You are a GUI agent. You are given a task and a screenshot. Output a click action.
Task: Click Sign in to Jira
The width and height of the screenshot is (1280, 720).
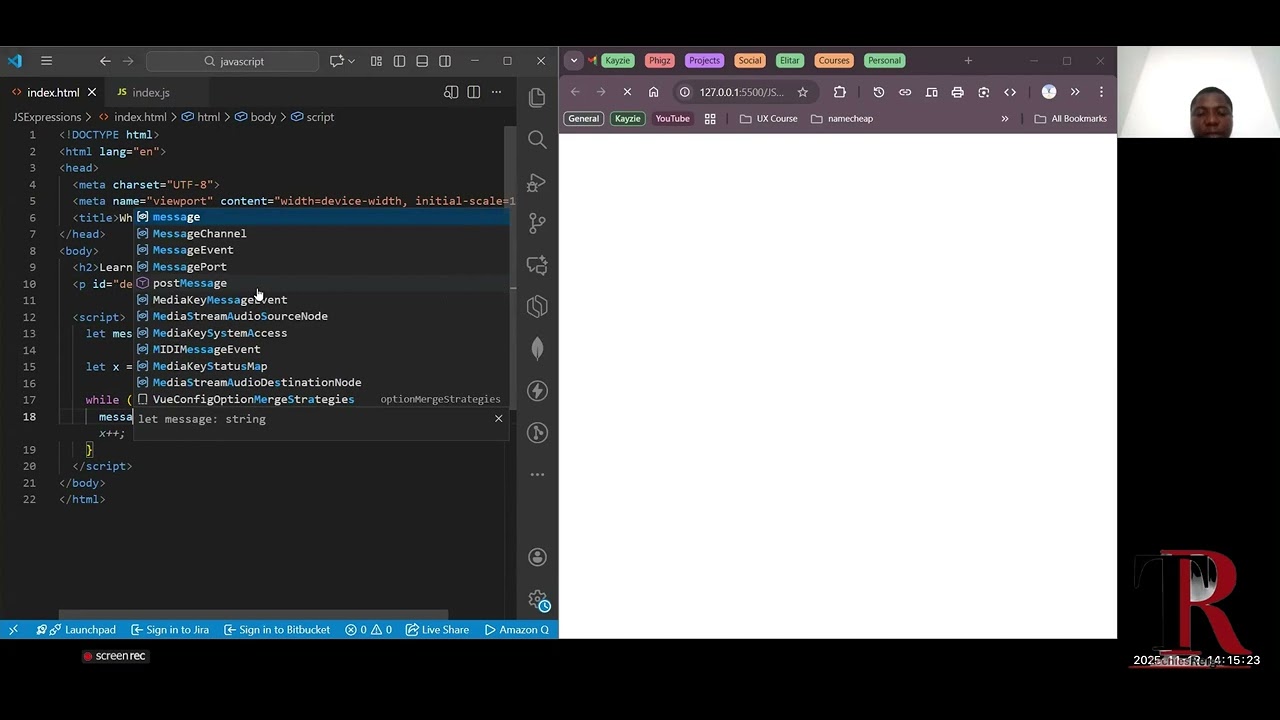pos(169,629)
